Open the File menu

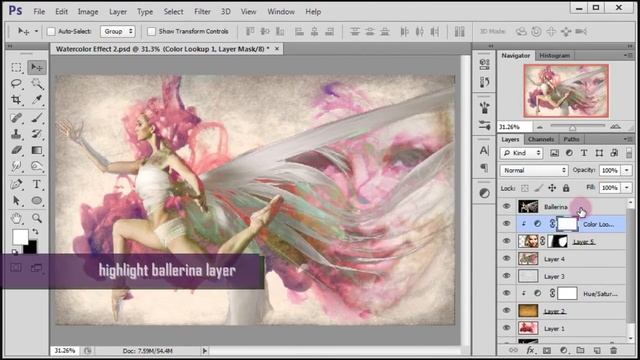click(x=39, y=12)
